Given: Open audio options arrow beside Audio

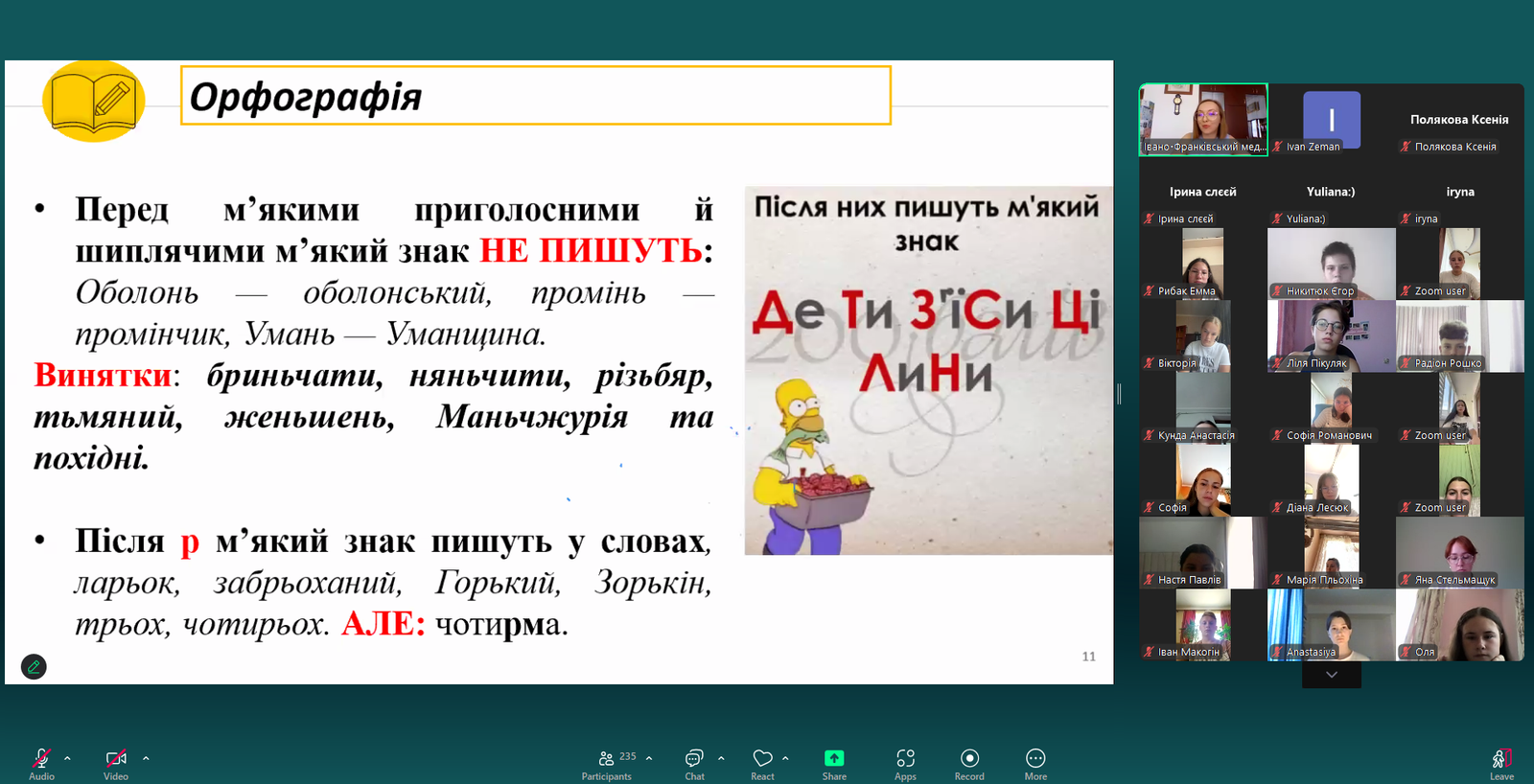Looking at the screenshot, I should [x=67, y=758].
